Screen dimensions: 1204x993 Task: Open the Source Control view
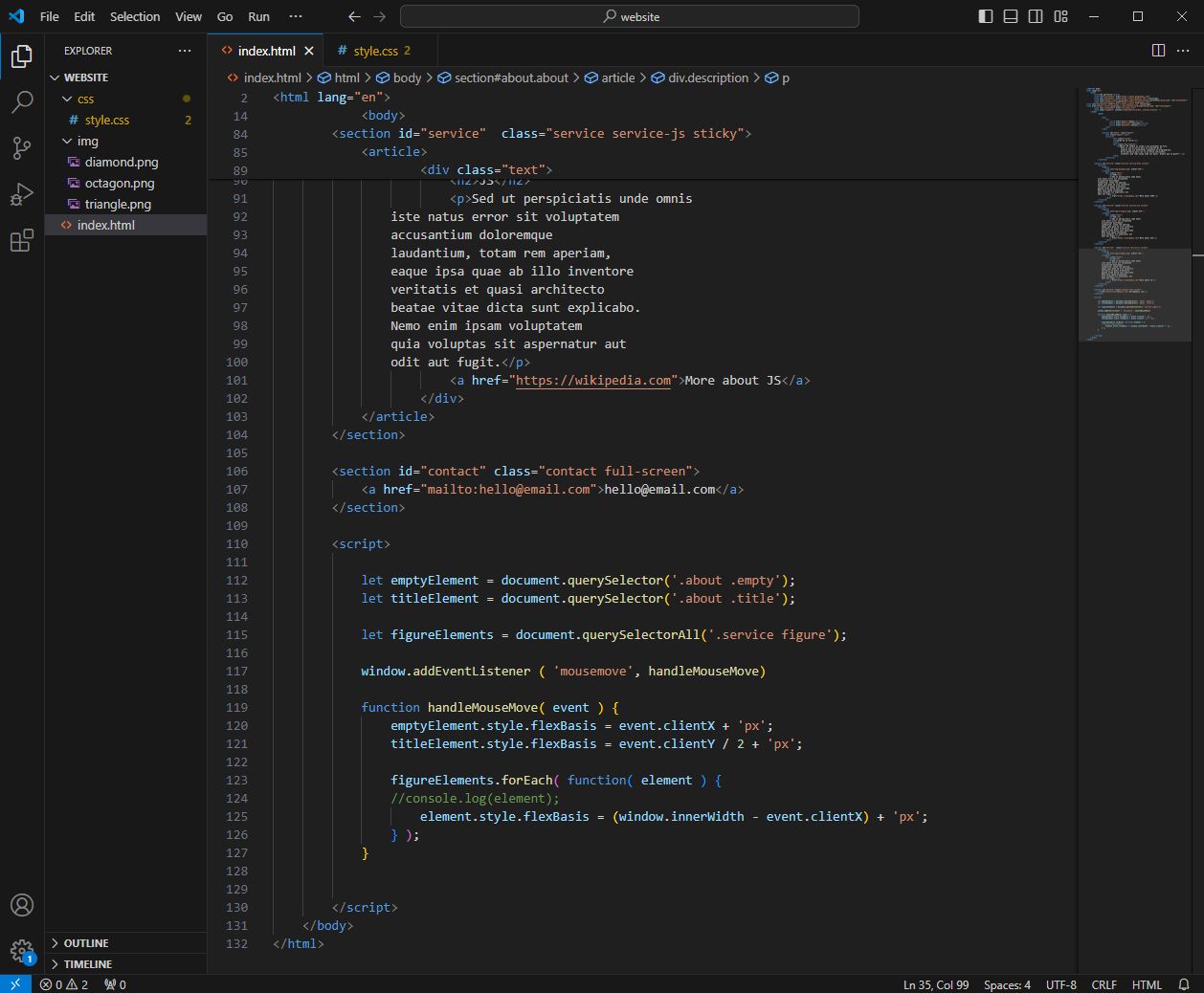click(21, 147)
